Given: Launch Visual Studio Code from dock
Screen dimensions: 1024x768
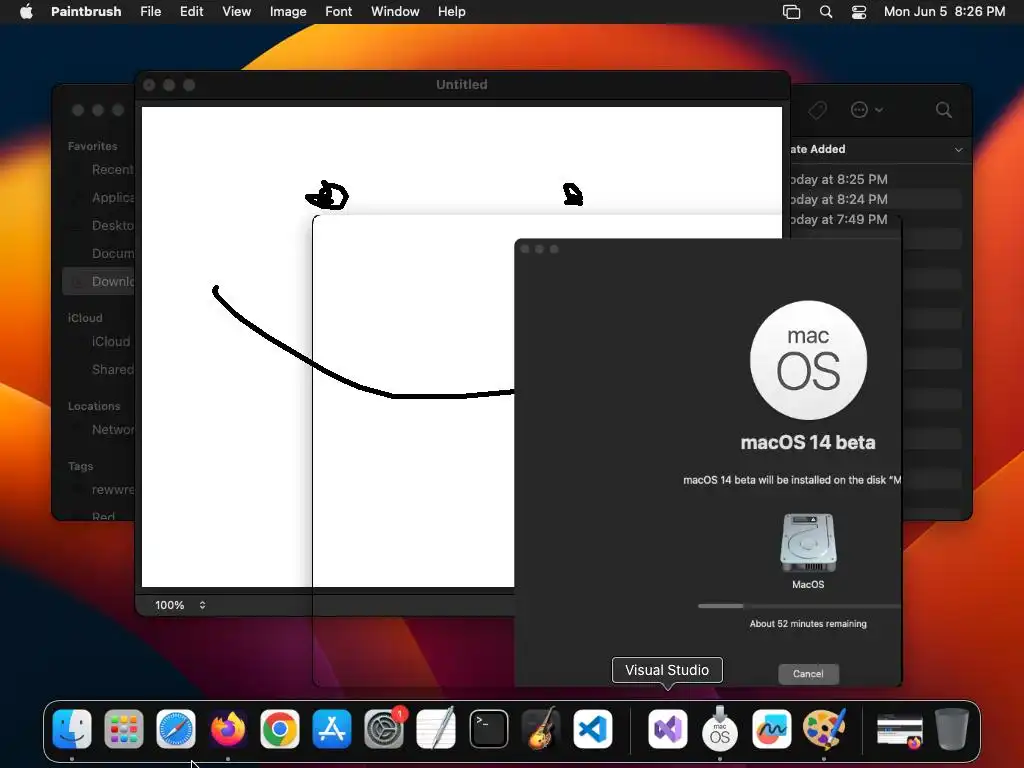Looking at the screenshot, I should tap(593, 729).
